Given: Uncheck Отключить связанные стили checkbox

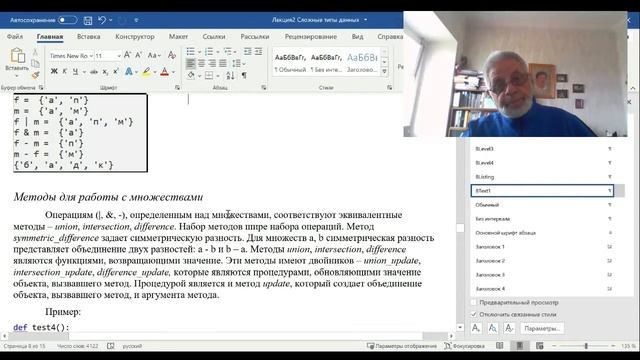Looking at the screenshot, I should pos(474,314).
